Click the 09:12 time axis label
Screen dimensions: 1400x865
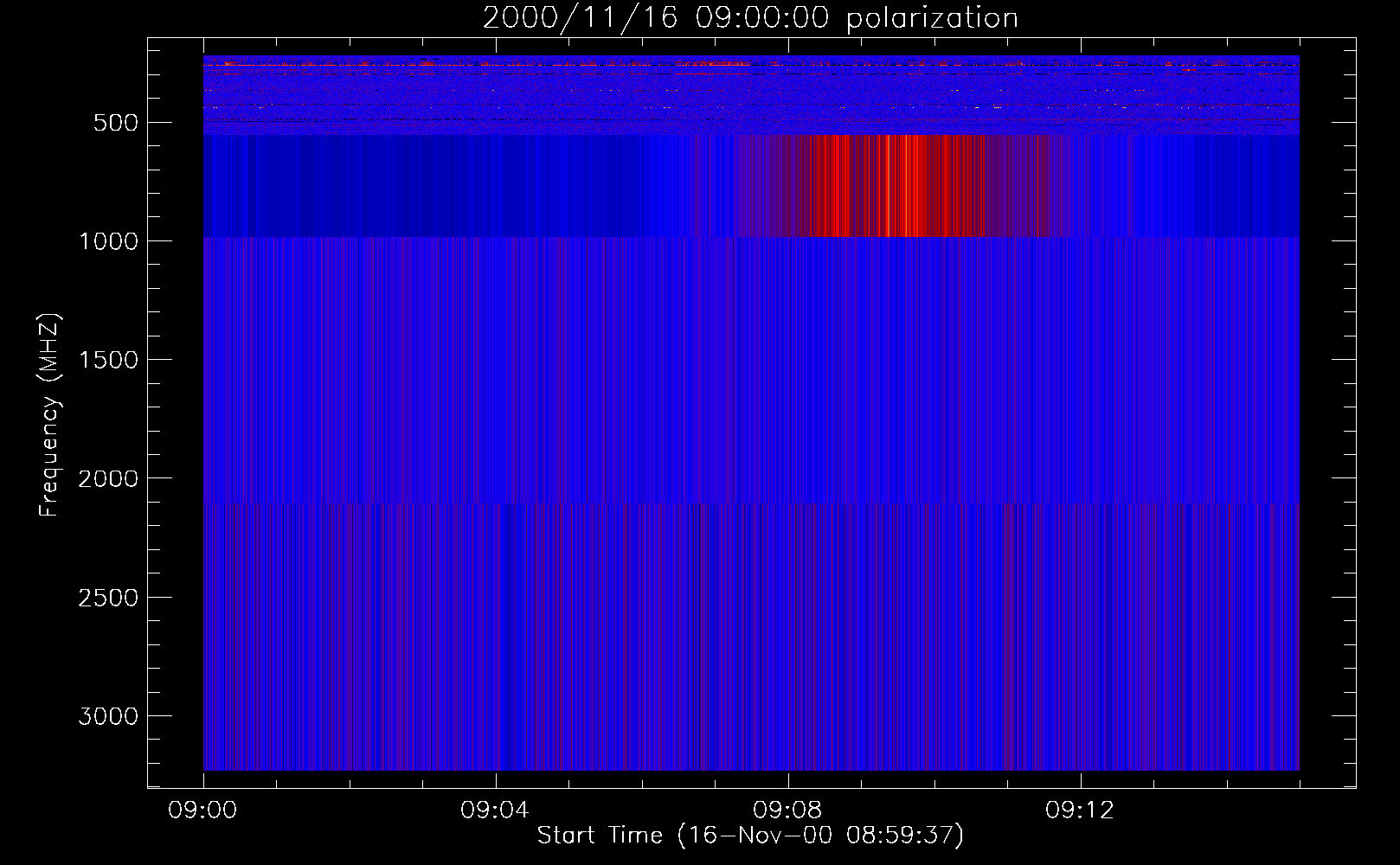tap(1080, 811)
